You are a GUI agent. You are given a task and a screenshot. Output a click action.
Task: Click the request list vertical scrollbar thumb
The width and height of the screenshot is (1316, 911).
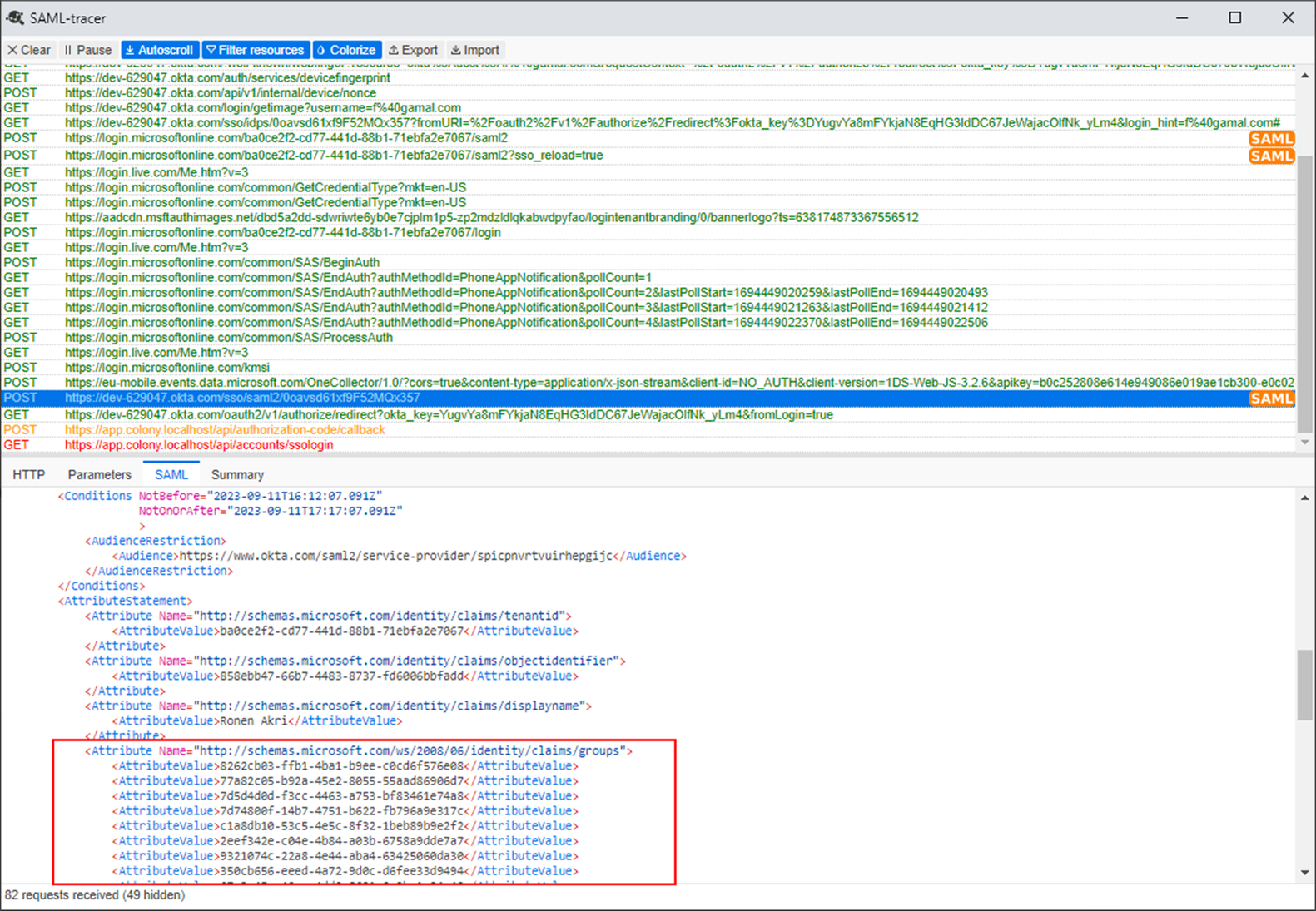[1304, 294]
